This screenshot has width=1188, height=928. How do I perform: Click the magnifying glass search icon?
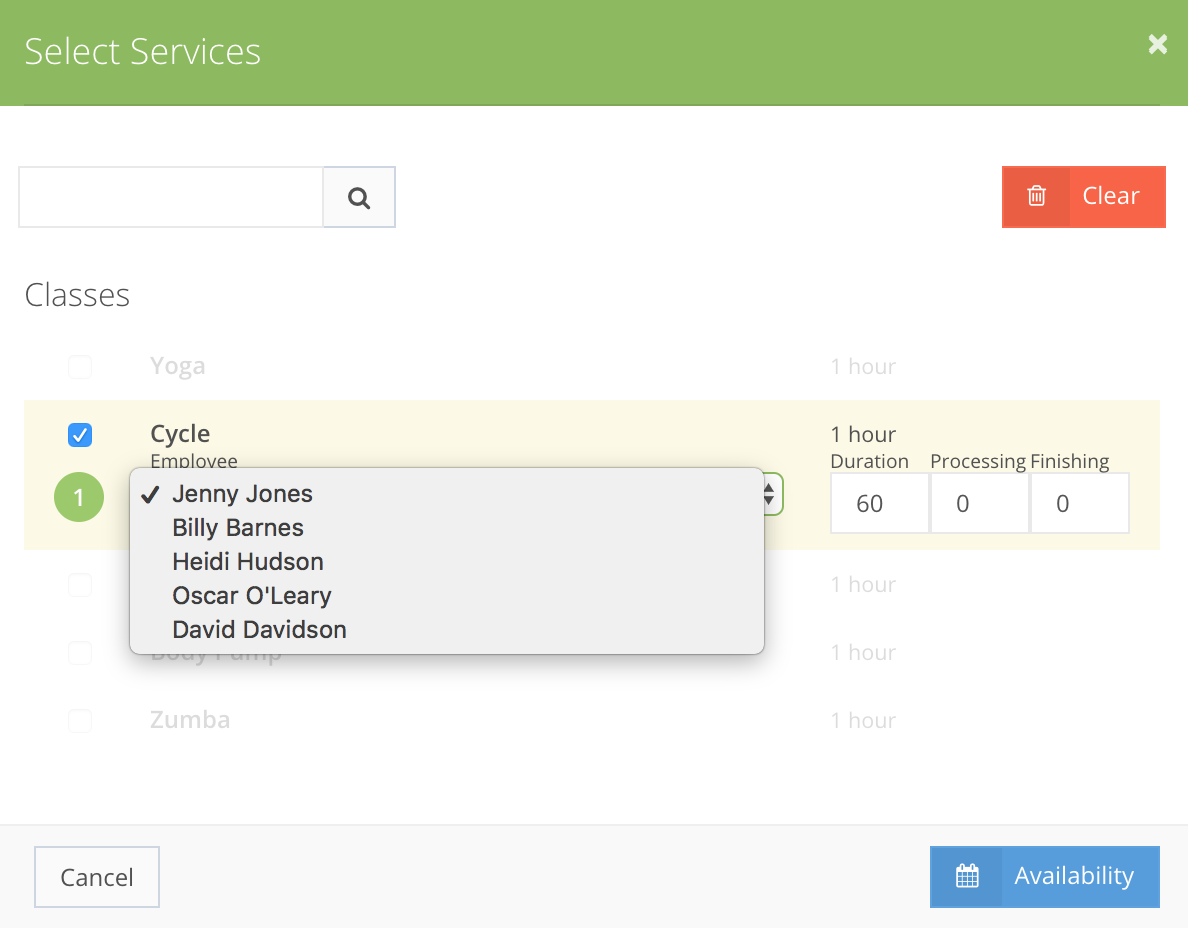coord(358,196)
